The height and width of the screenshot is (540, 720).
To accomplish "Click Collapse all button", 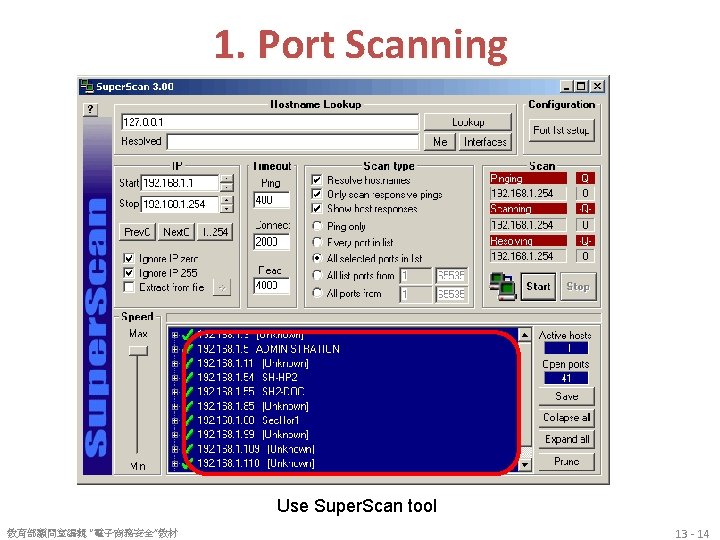I will (567, 418).
